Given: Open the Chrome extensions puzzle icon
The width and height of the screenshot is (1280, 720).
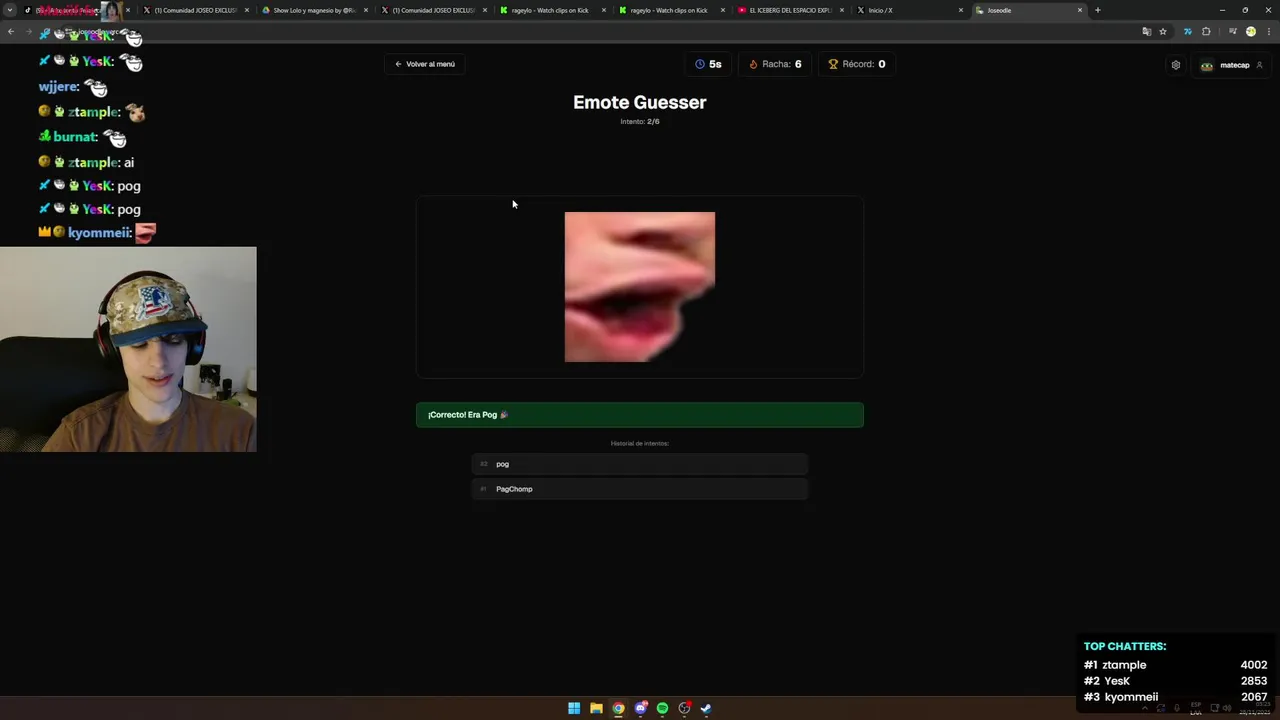Looking at the screenshot, I should coord(1206,32).
